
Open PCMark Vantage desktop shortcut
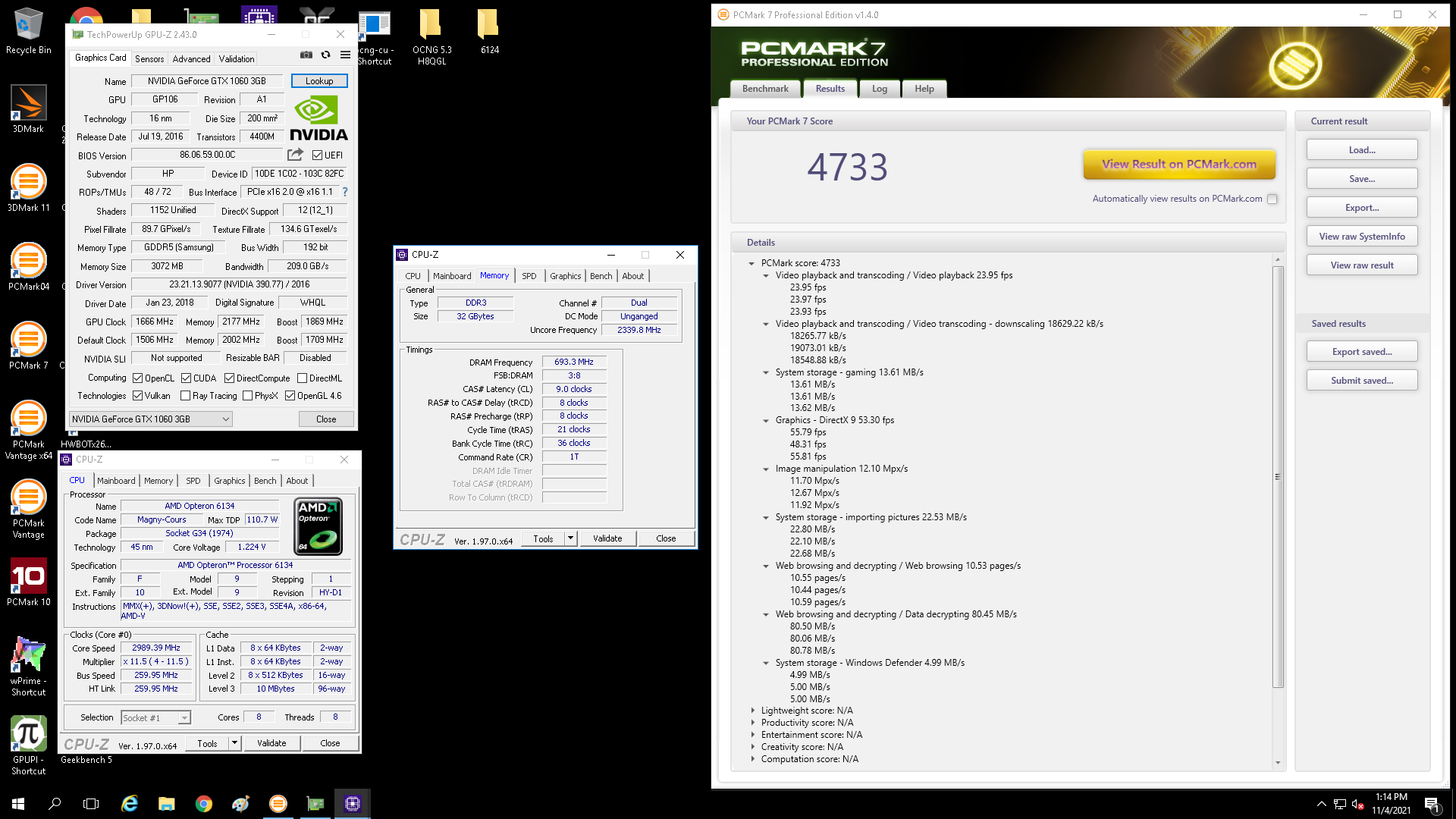click(x=28, y=510)
